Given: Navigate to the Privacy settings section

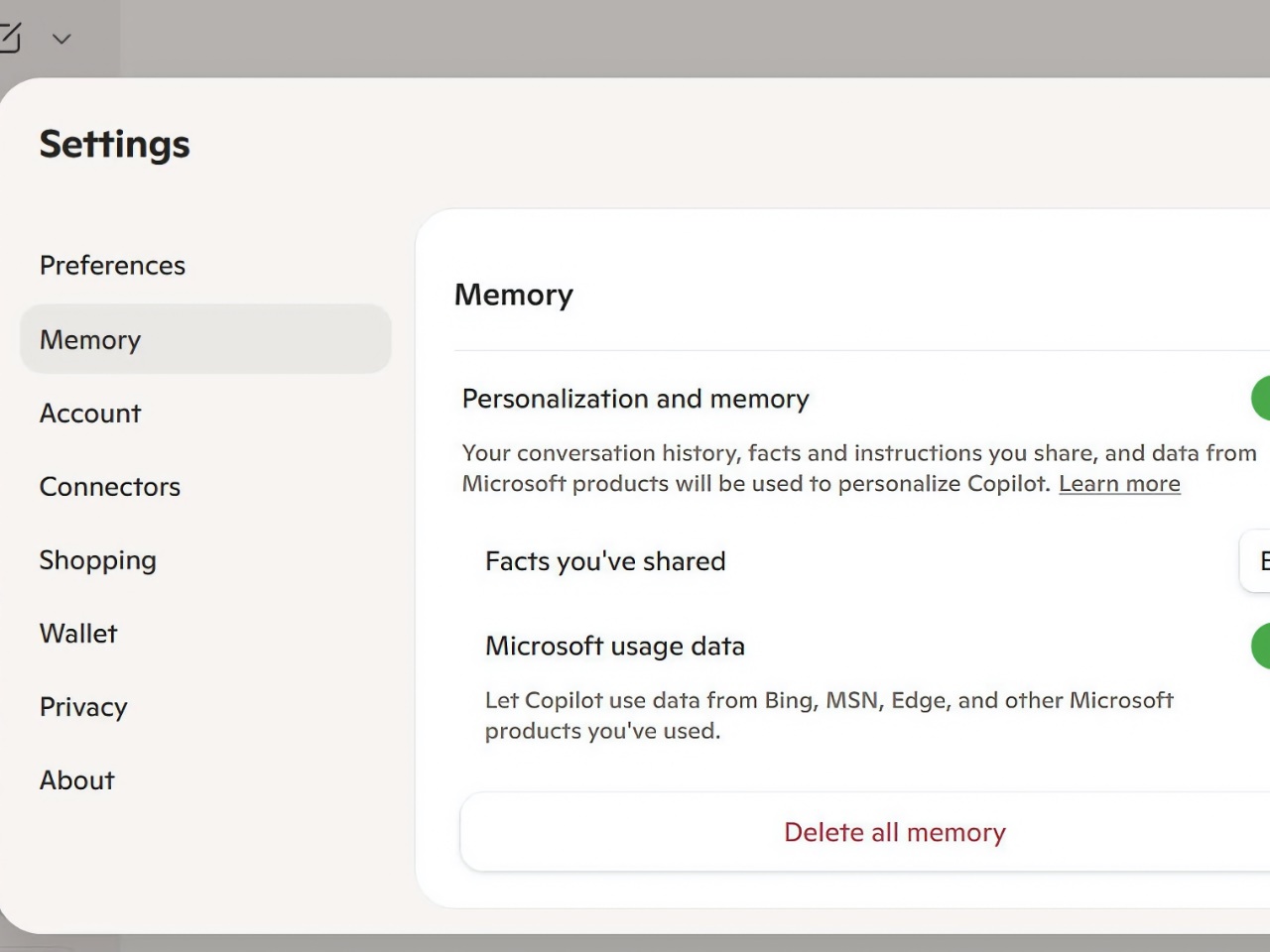Looking at the screenshot, I should (x=83, y=707).
